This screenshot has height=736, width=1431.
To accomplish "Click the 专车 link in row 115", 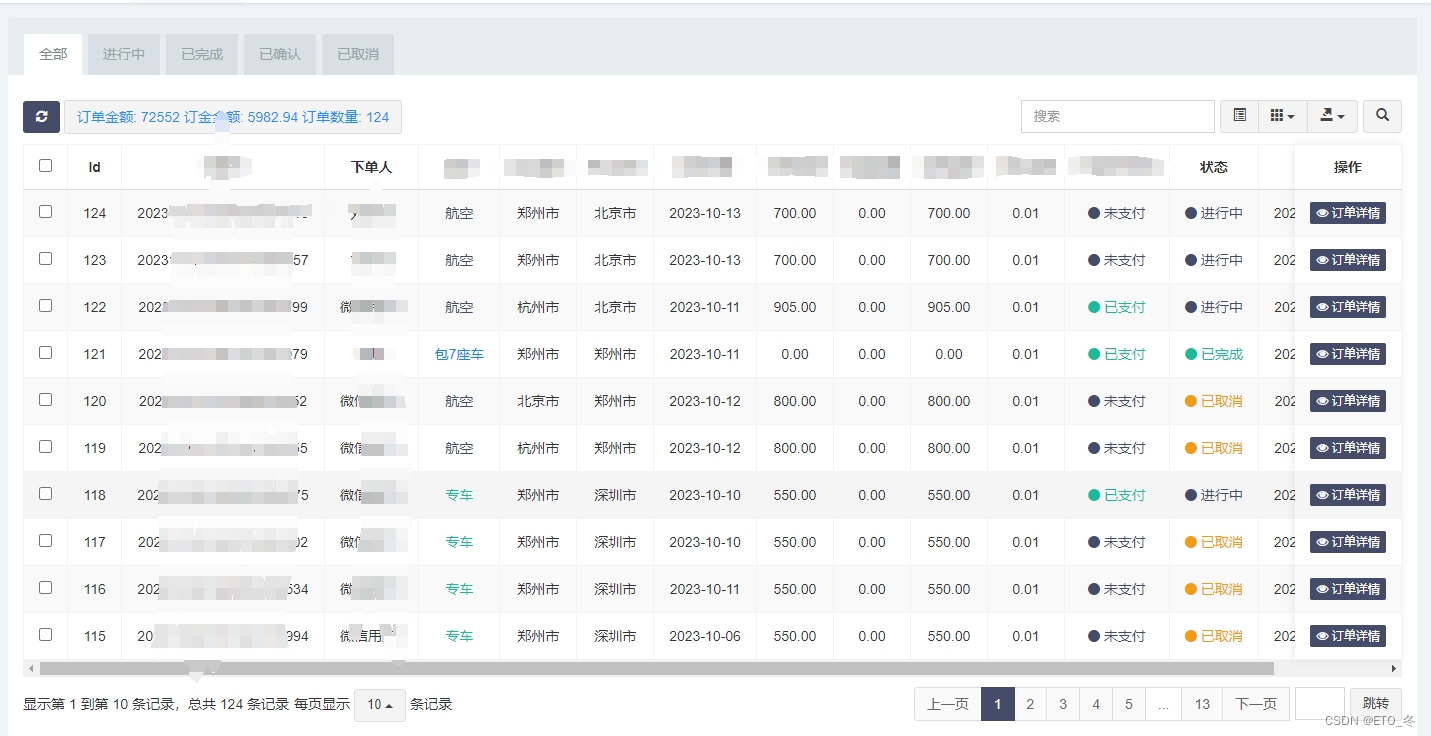I will (459, 636).
